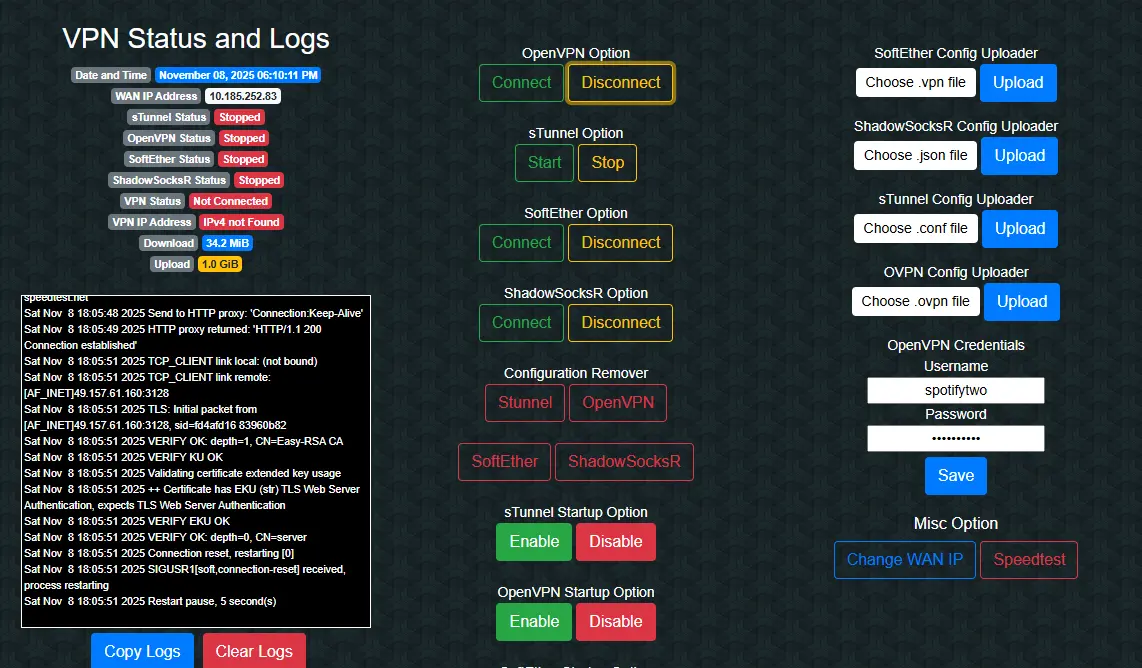The image size is (1142, 668).
Task: Click the sTunnel Status Stopped badge
Action: (240, 117)
